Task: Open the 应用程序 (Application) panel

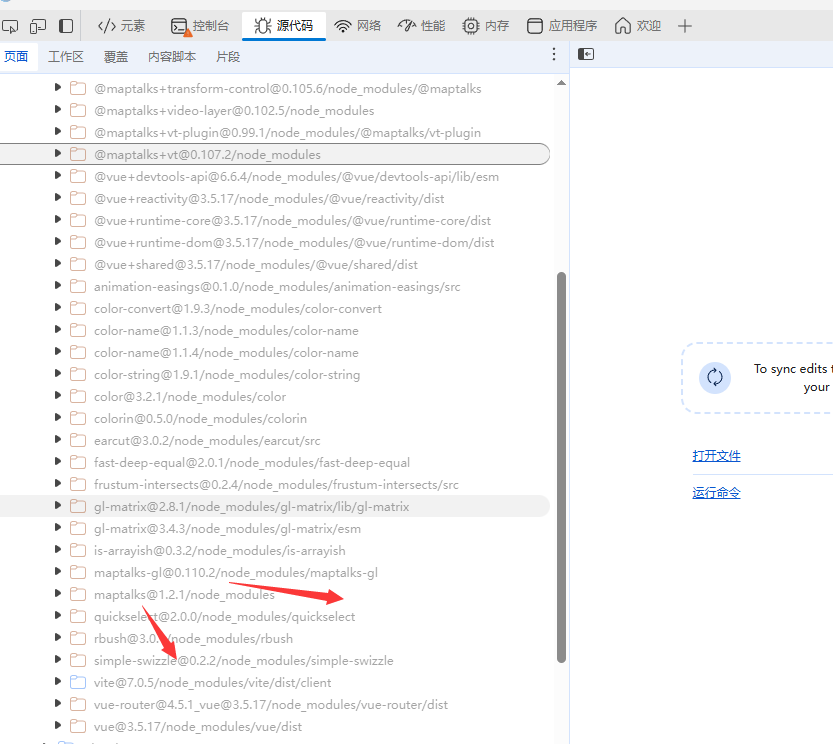Action: (562, 26)
